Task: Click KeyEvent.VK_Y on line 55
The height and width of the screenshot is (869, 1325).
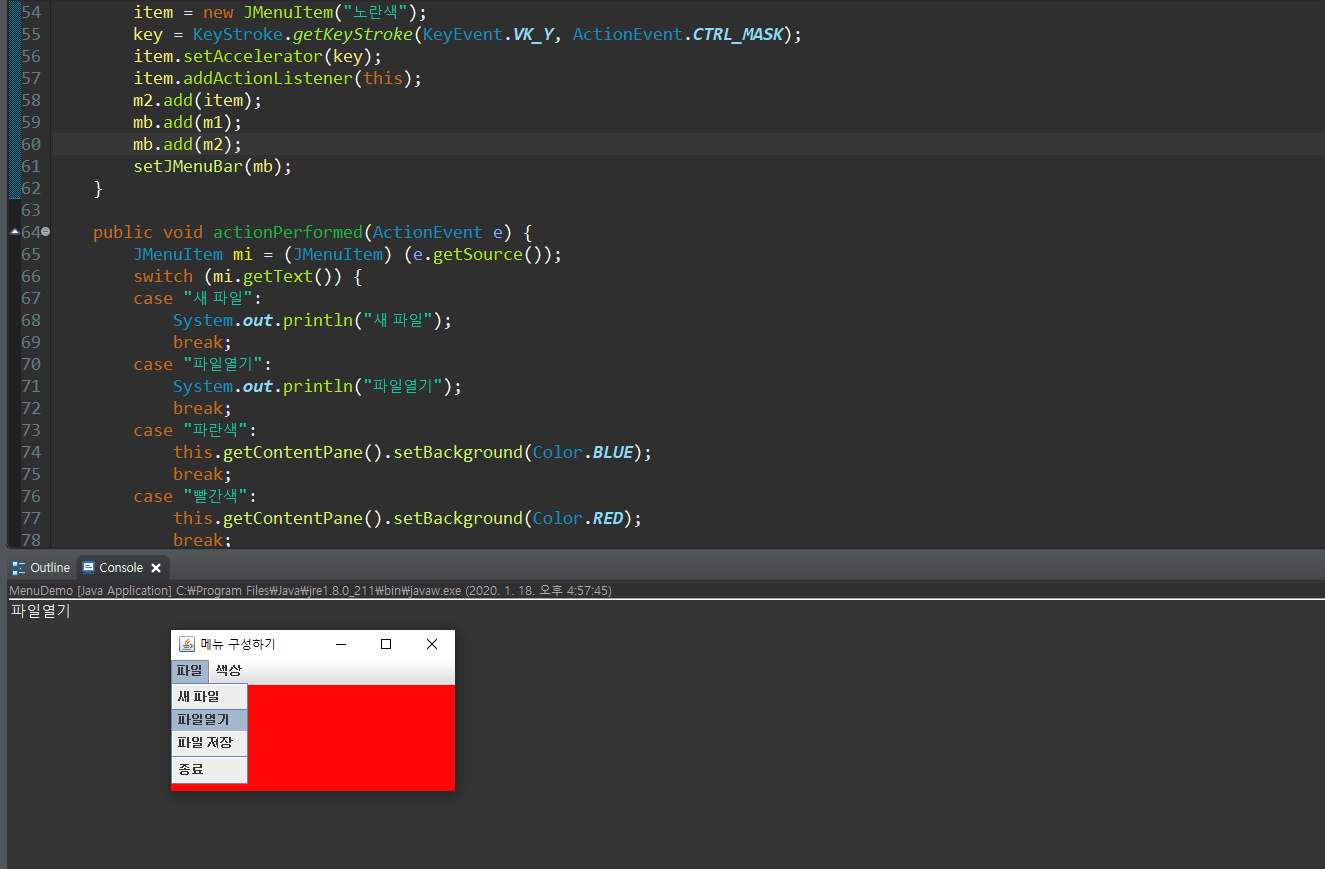Action: [x=487, y=34]
